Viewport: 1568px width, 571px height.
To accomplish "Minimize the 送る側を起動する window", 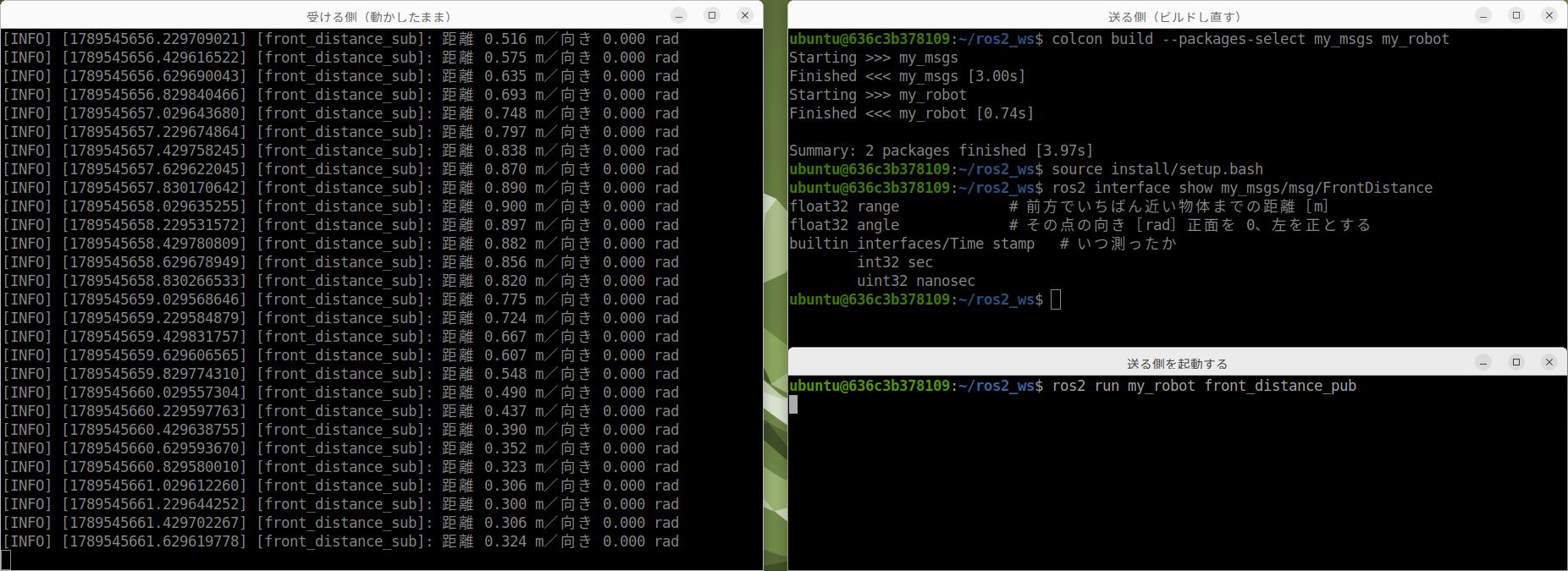I will 1483,362.
